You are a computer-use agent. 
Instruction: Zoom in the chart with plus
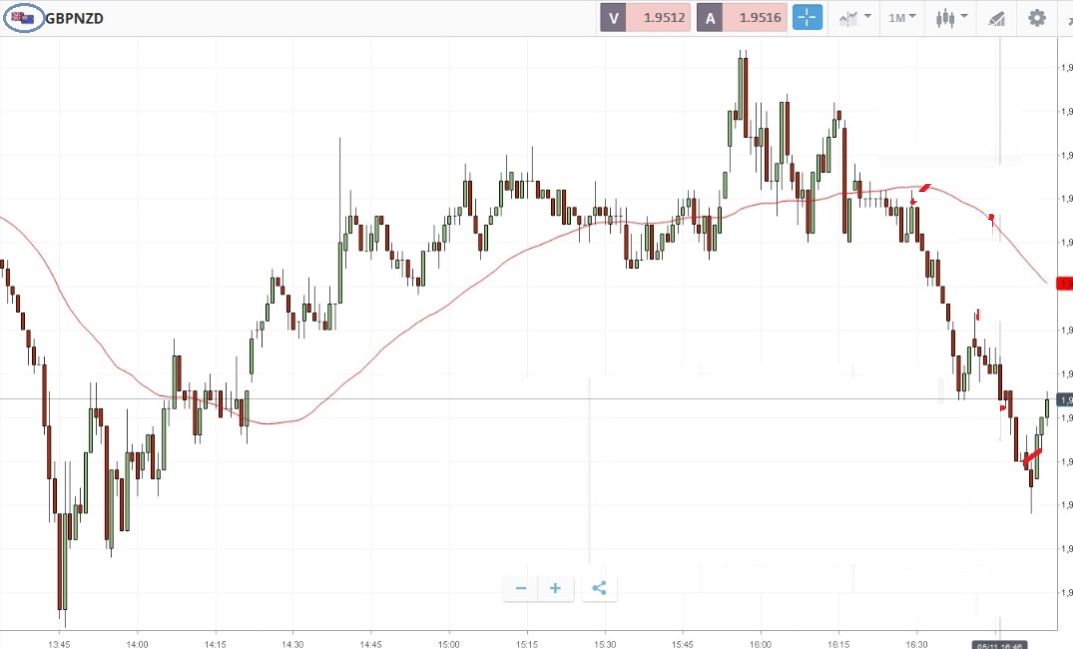[x=556, y=588]
